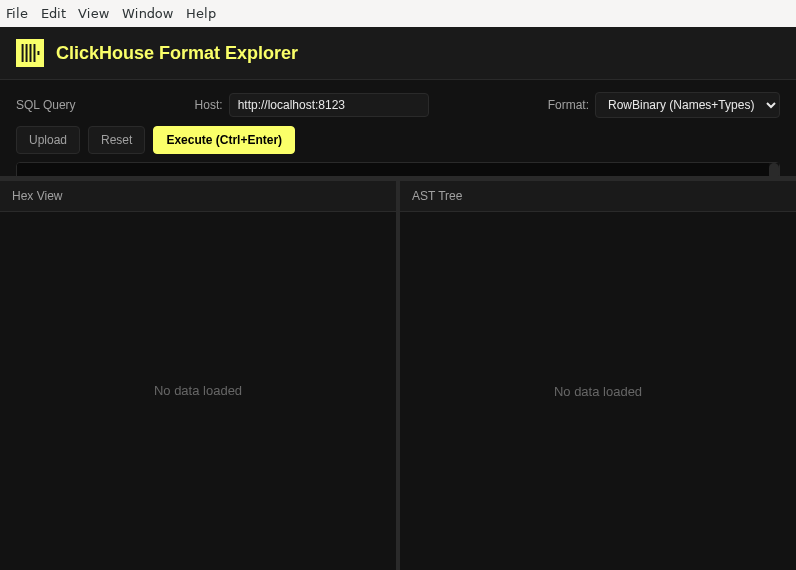Open the Edit menu
The height and width of the screenshot is (570, 796).
(53, 13)
